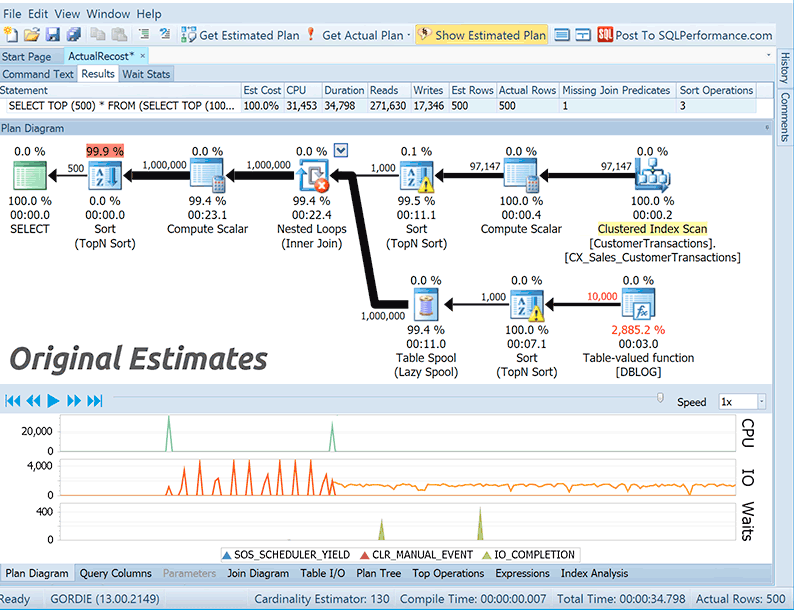Click the Paste toolbar icon
The width and height of the screenshot is (800, 612).
pyautogui.click(x=118, y=33)
